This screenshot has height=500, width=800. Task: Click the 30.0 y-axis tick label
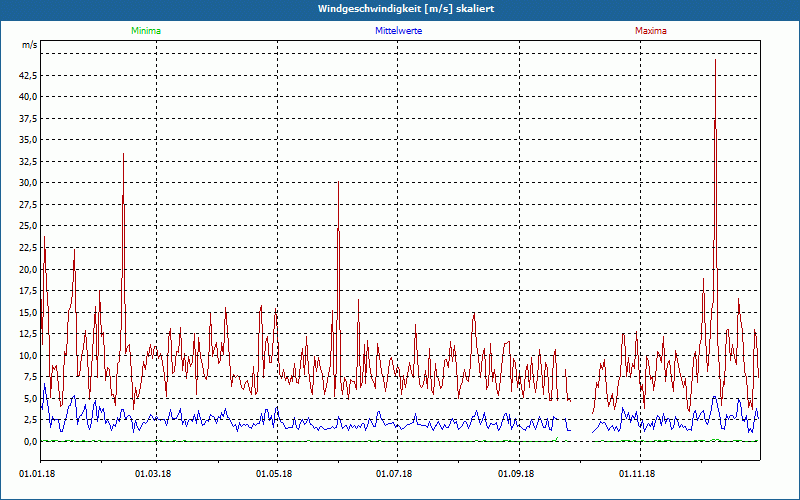click(27, 183)
